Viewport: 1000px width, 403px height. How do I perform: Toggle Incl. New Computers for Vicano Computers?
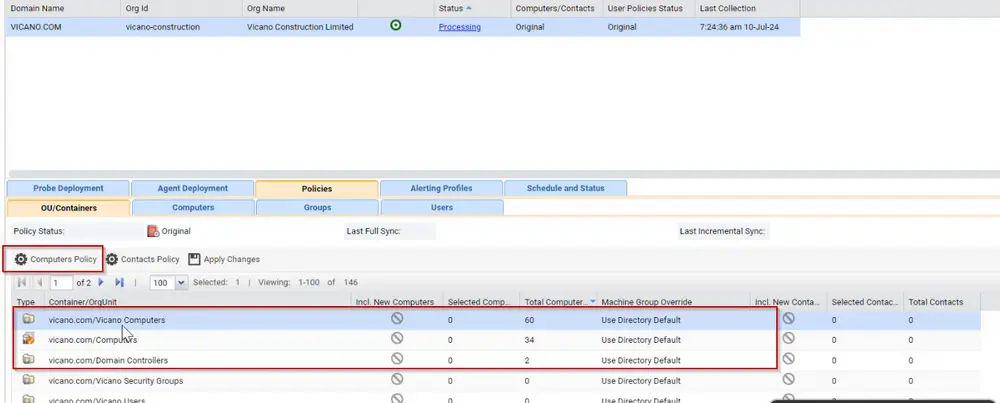pos(397,318)
